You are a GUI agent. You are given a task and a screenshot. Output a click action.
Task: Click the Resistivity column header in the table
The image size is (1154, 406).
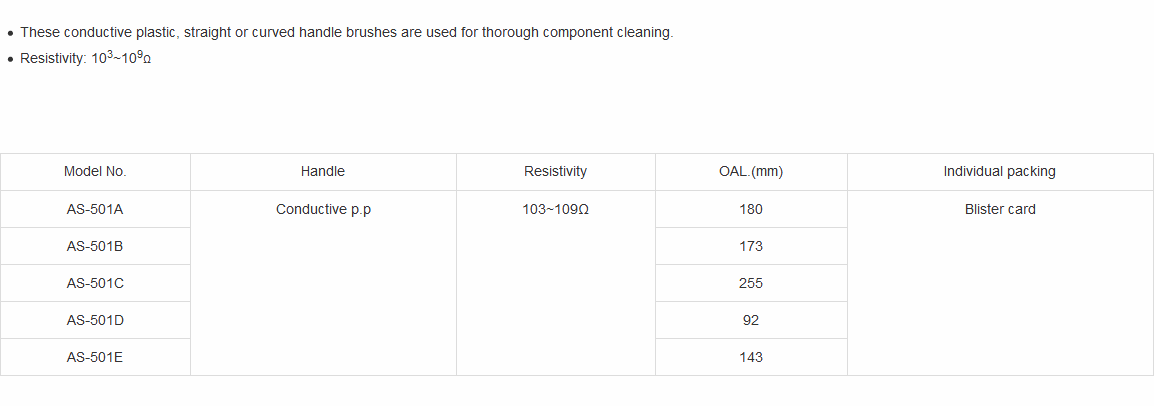coord(555,171)
